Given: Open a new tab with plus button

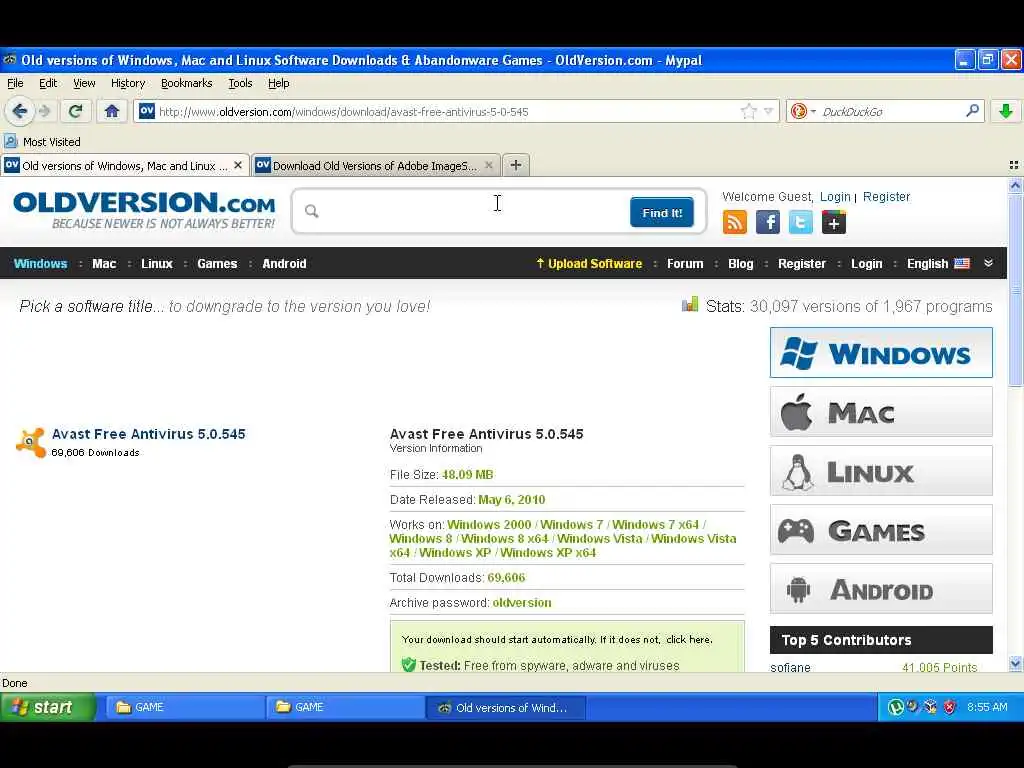Looking at the screenshot, I should (516, 165).
